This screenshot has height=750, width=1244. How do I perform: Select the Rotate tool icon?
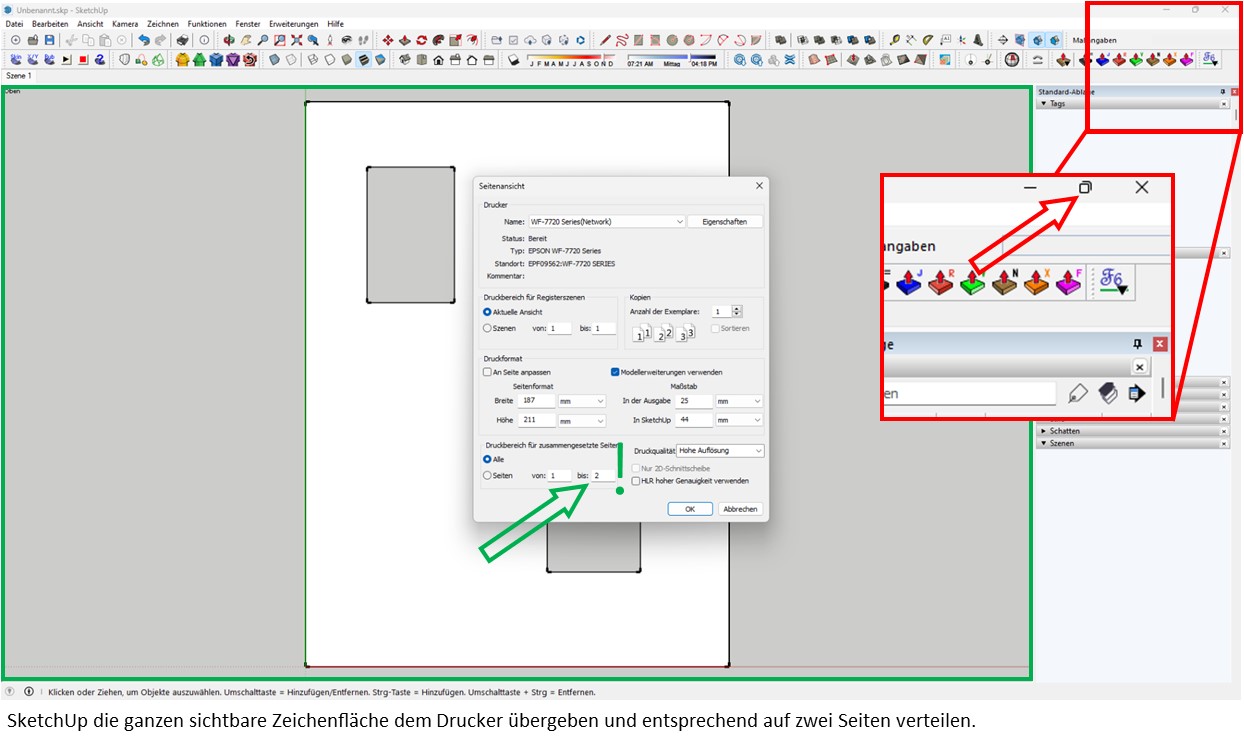point(421,40)
